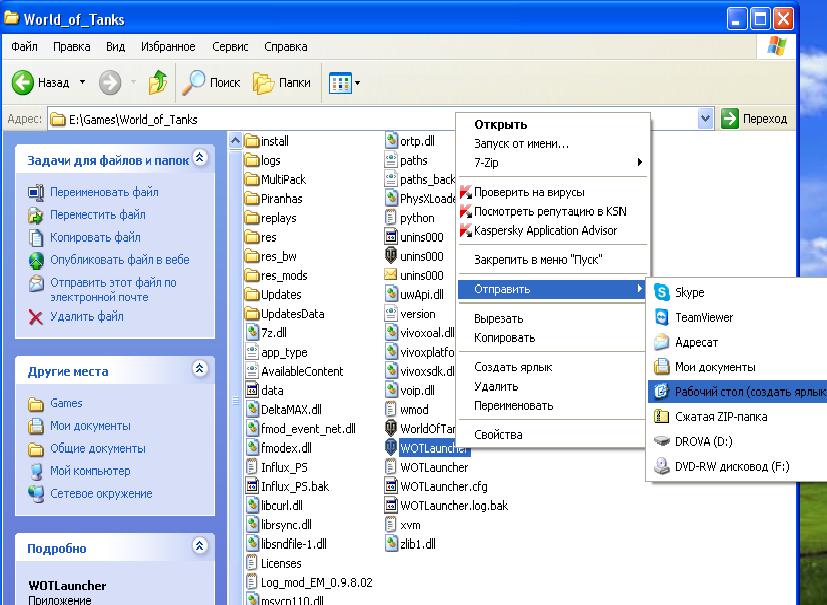Expand the address bar dropdown arrow
The image size is (827, 605).
click(705, 119)
